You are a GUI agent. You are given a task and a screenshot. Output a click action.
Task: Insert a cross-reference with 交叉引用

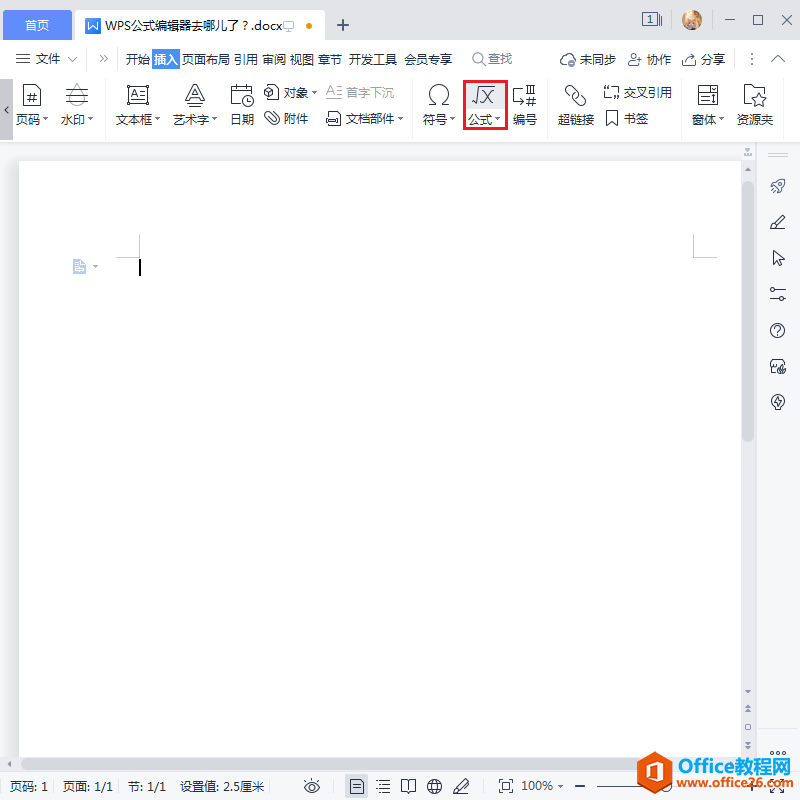coord(637,91)
